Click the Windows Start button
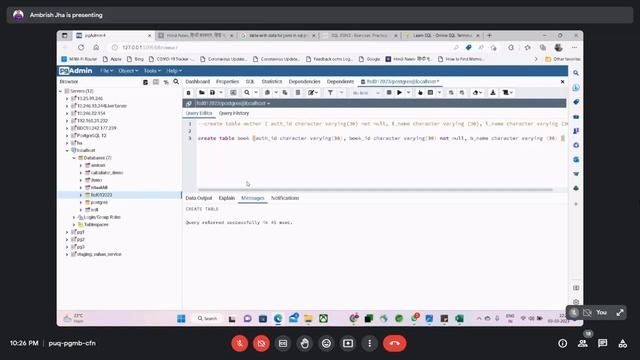Image resolution: width=640 pixels, height=360 pixels. click(x=181, y=318)
